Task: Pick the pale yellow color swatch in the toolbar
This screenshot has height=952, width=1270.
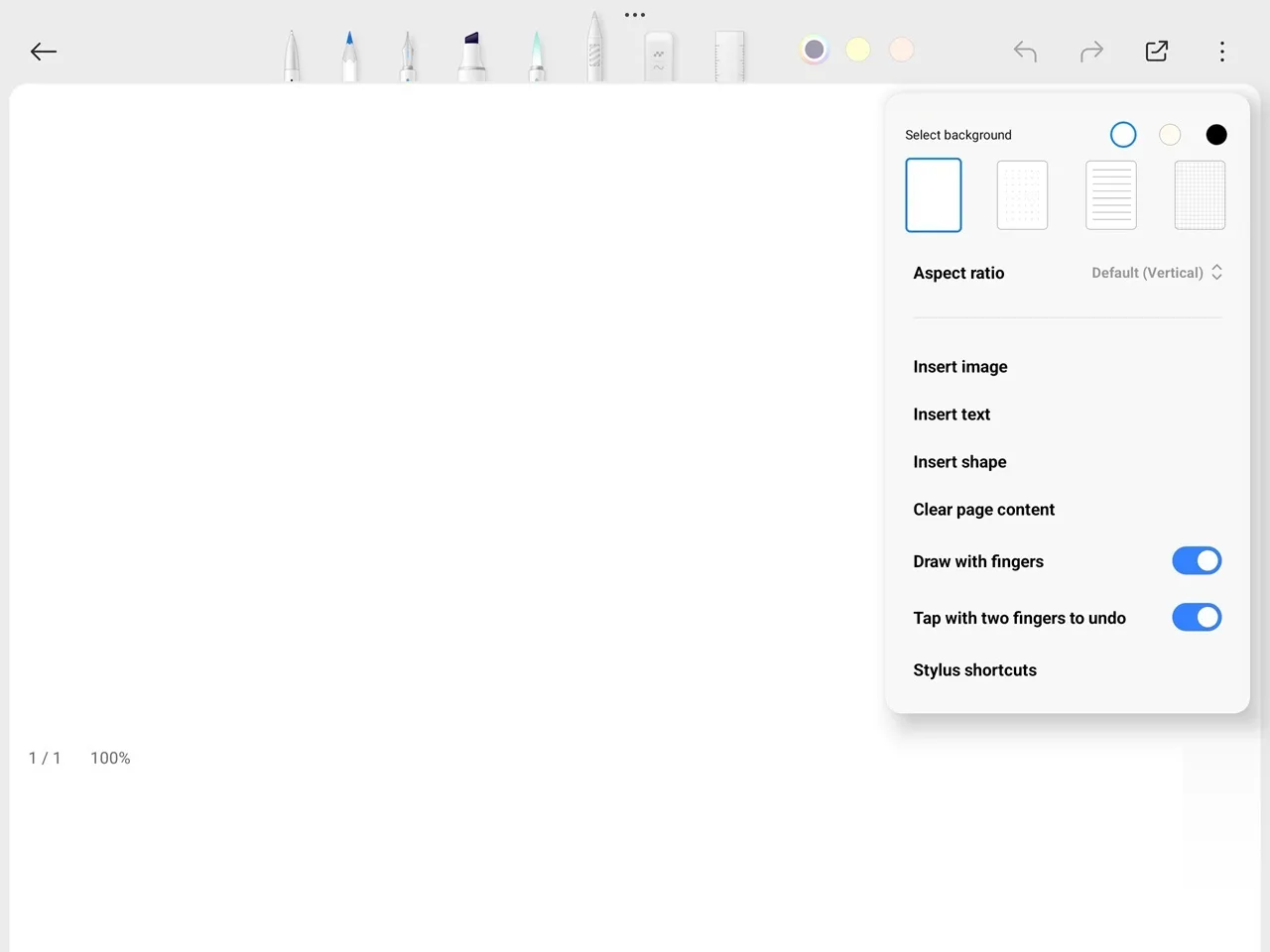Action: coord(858,50)
